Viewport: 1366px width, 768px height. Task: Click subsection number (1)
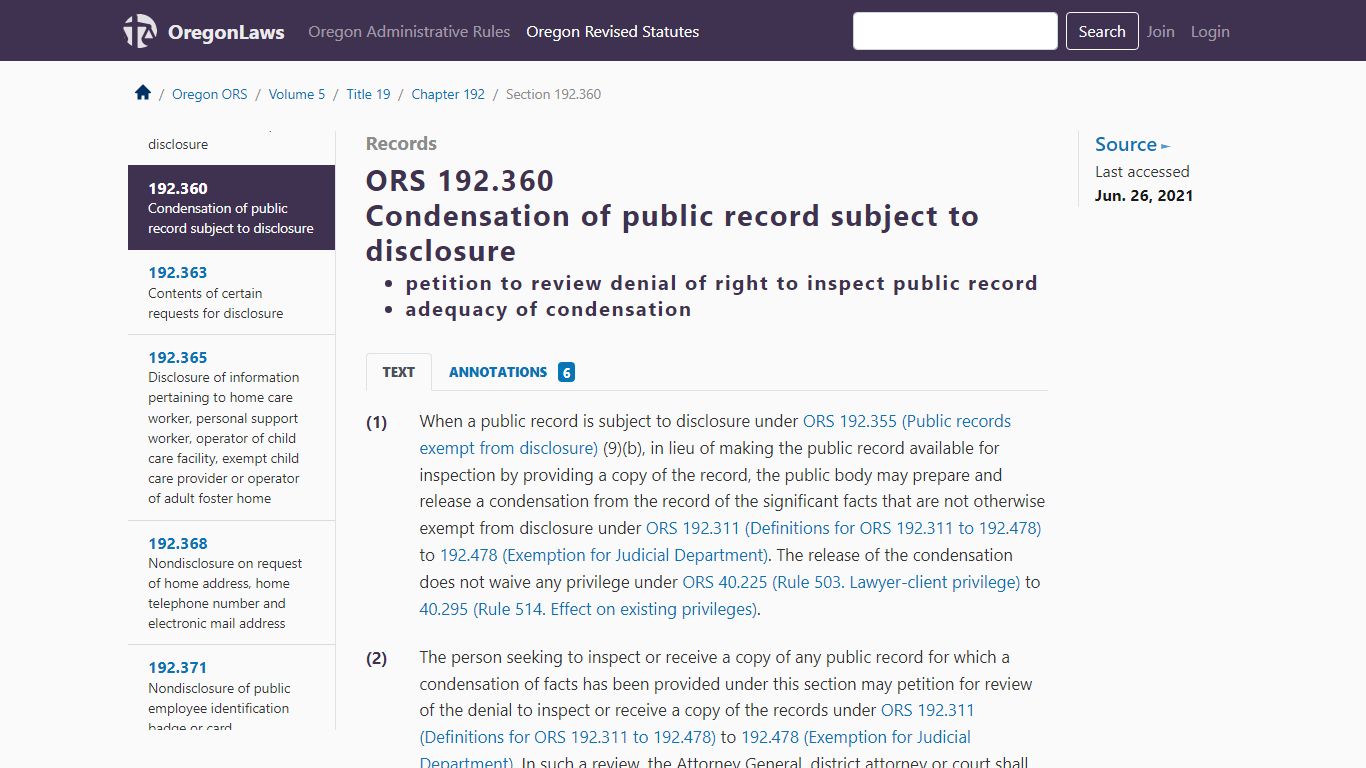pos(376,422)
